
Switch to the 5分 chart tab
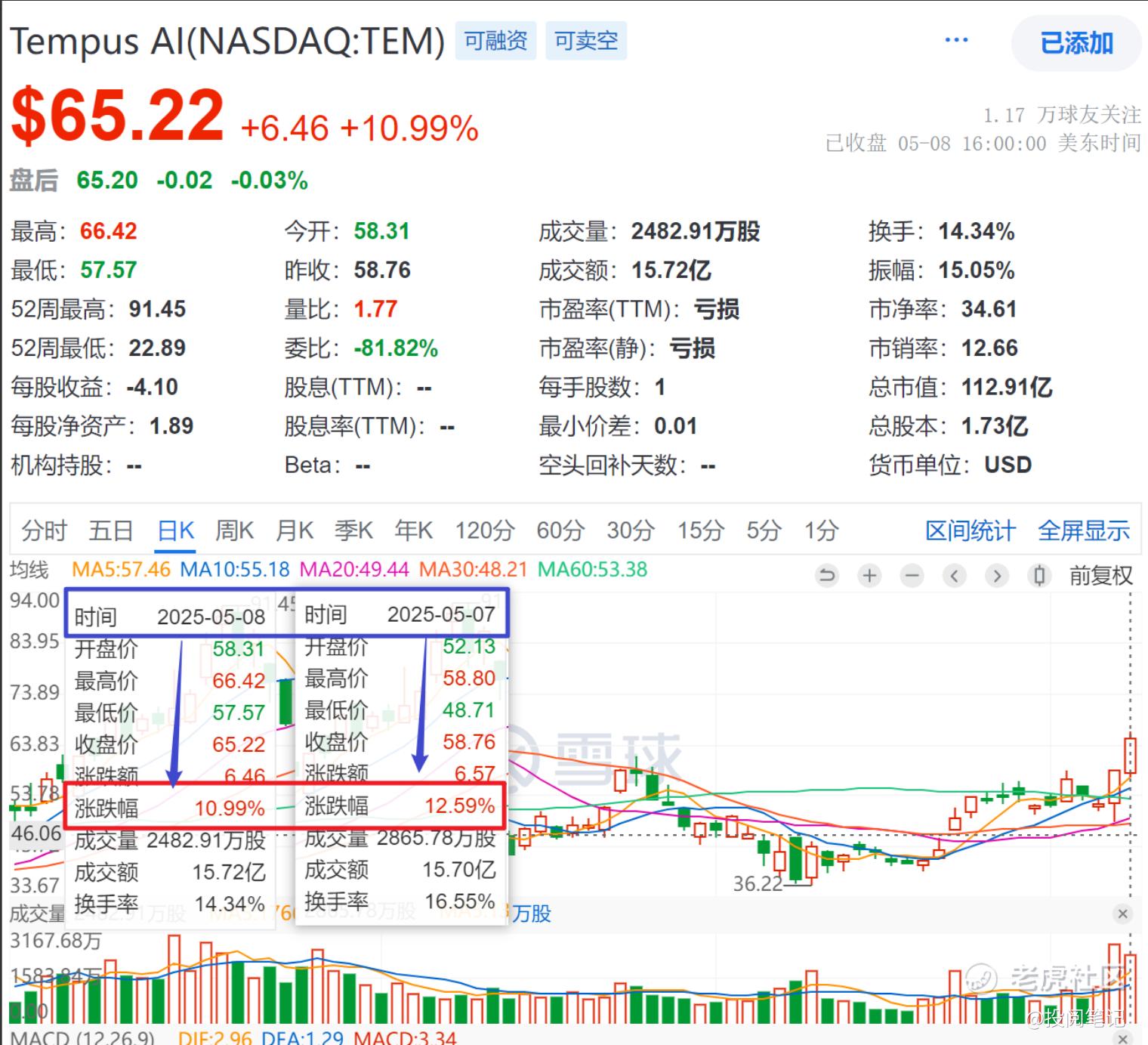coord(764,531)
